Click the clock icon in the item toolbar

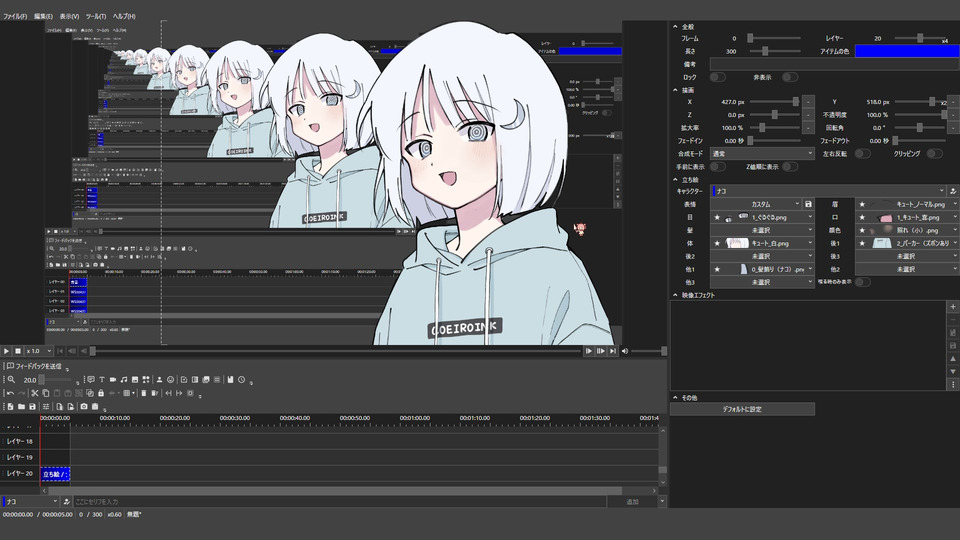tap(242, 380)
